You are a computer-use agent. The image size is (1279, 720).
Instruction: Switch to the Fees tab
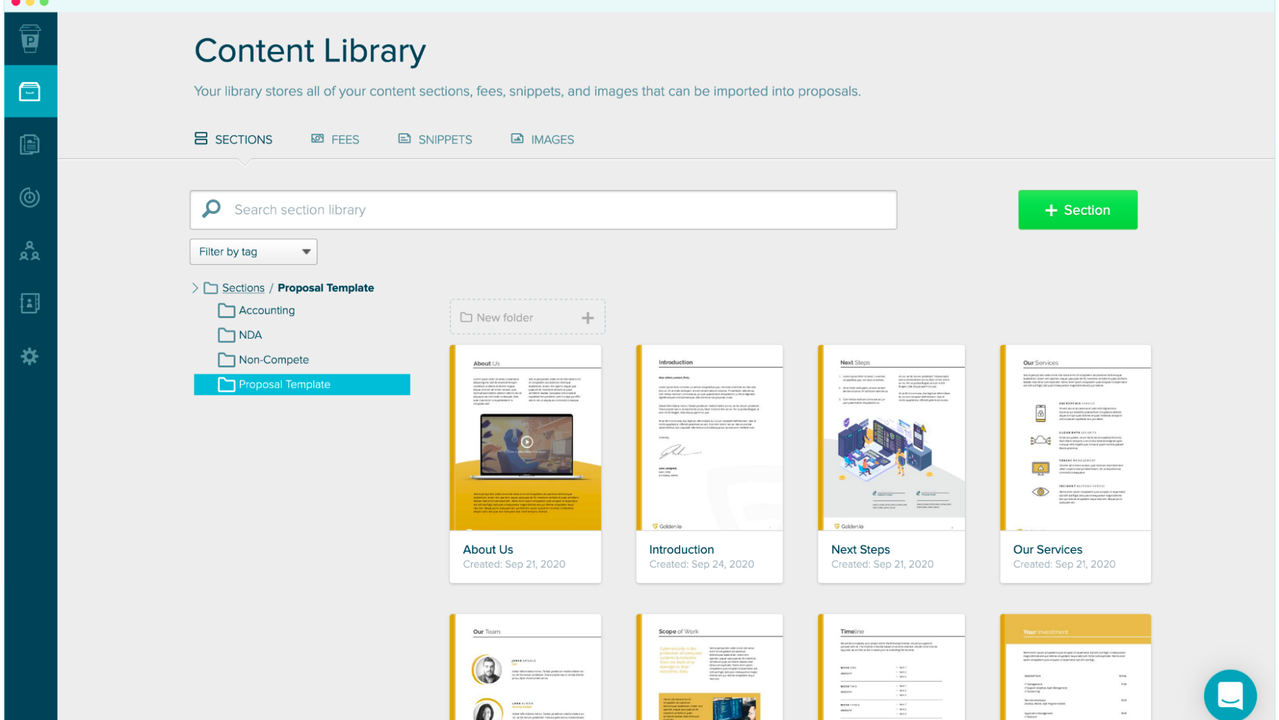coord(335,139)
